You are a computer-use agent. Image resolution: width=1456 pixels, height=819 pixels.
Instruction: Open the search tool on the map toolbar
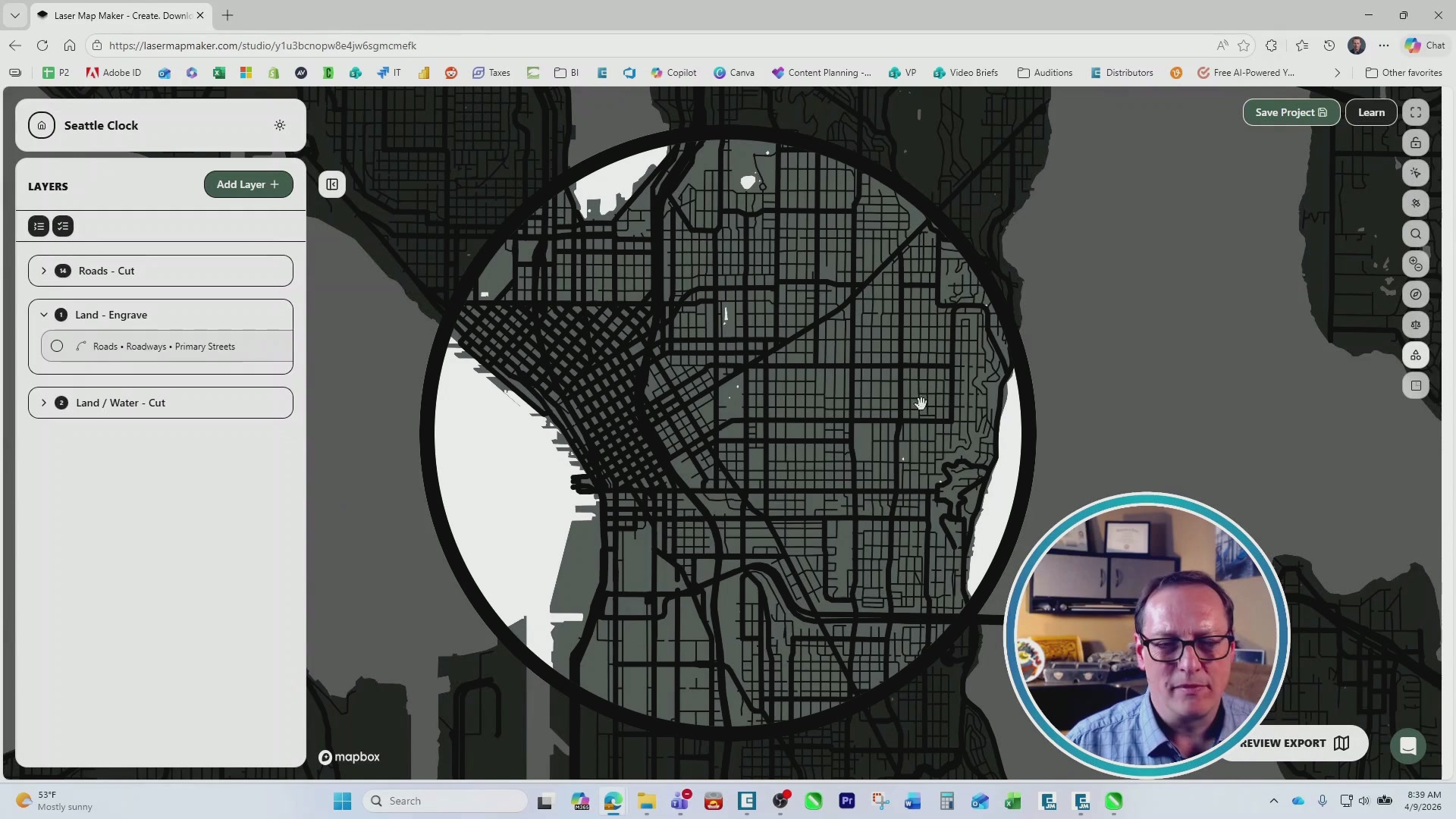[x=1415, y=234]
